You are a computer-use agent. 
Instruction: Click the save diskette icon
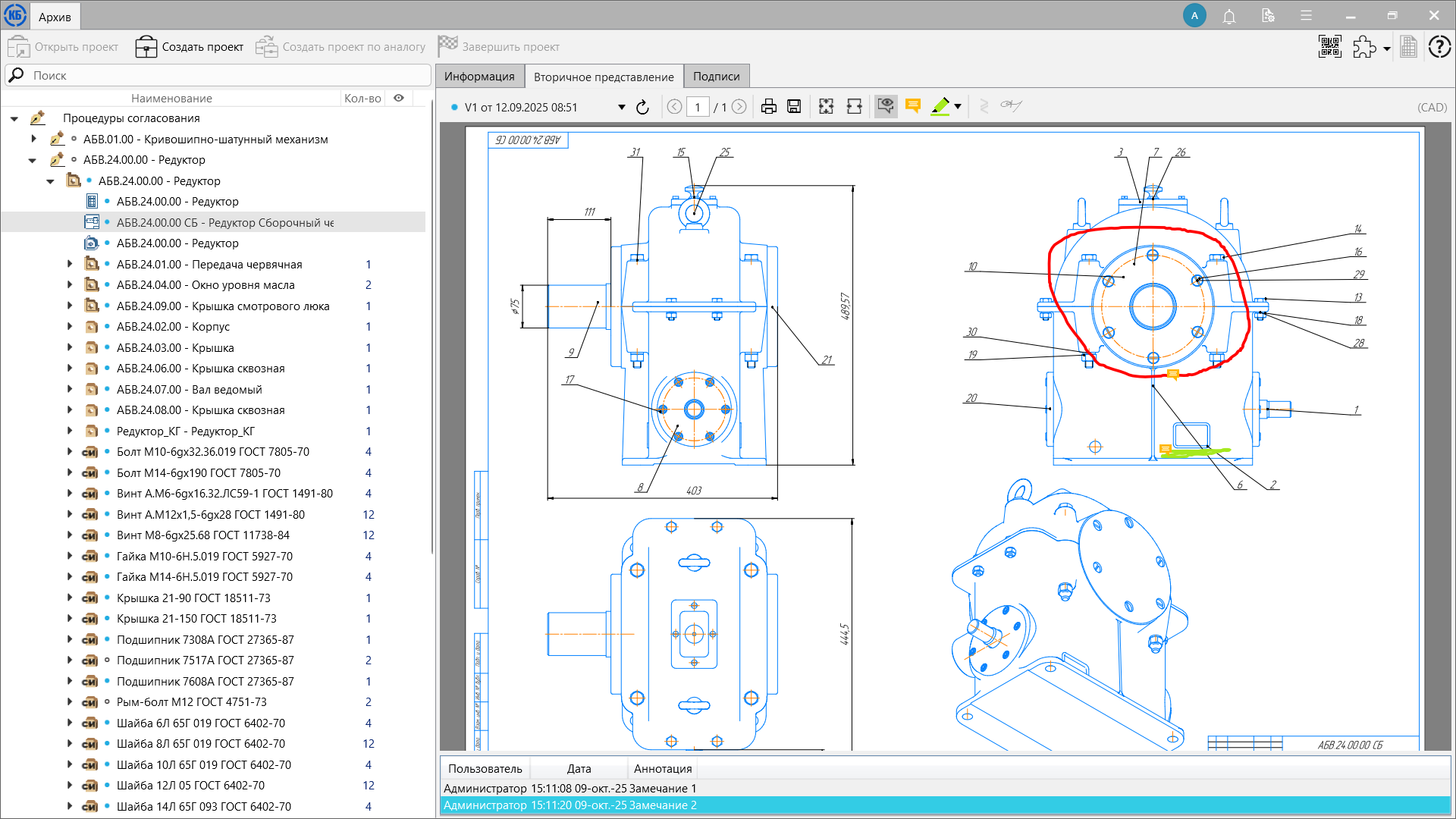tap(794, 107)
